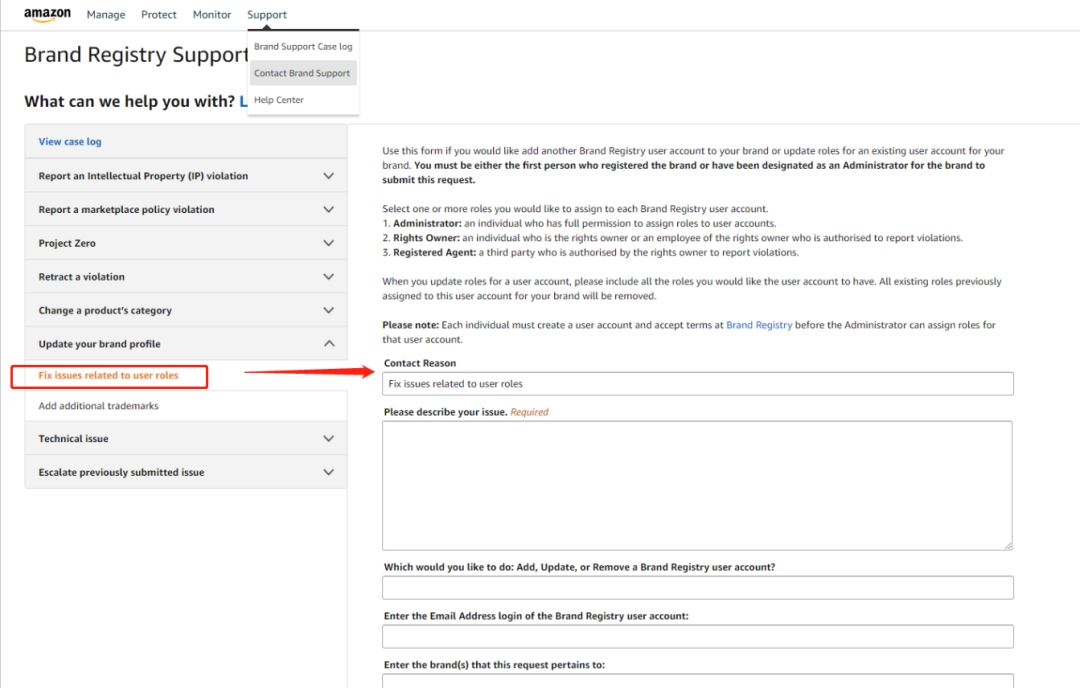The width and height of the screenshot is (1080, 688).
Task: Click the 'Rights Owner:' role definition text
Action: point(678,238)
